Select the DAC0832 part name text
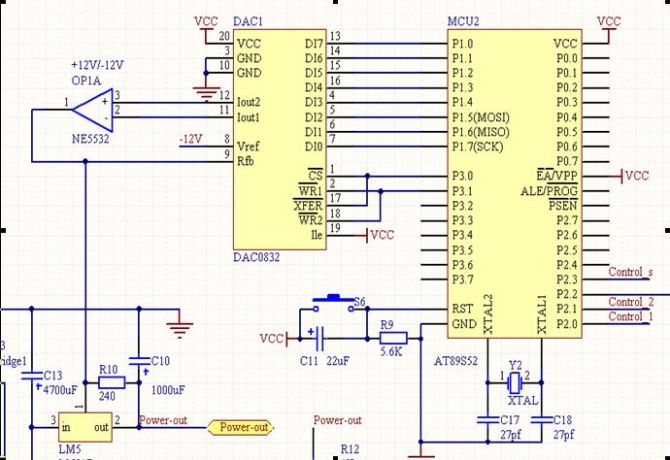Image resolution: width=670 pixels, height=460 pixels. 256,257
